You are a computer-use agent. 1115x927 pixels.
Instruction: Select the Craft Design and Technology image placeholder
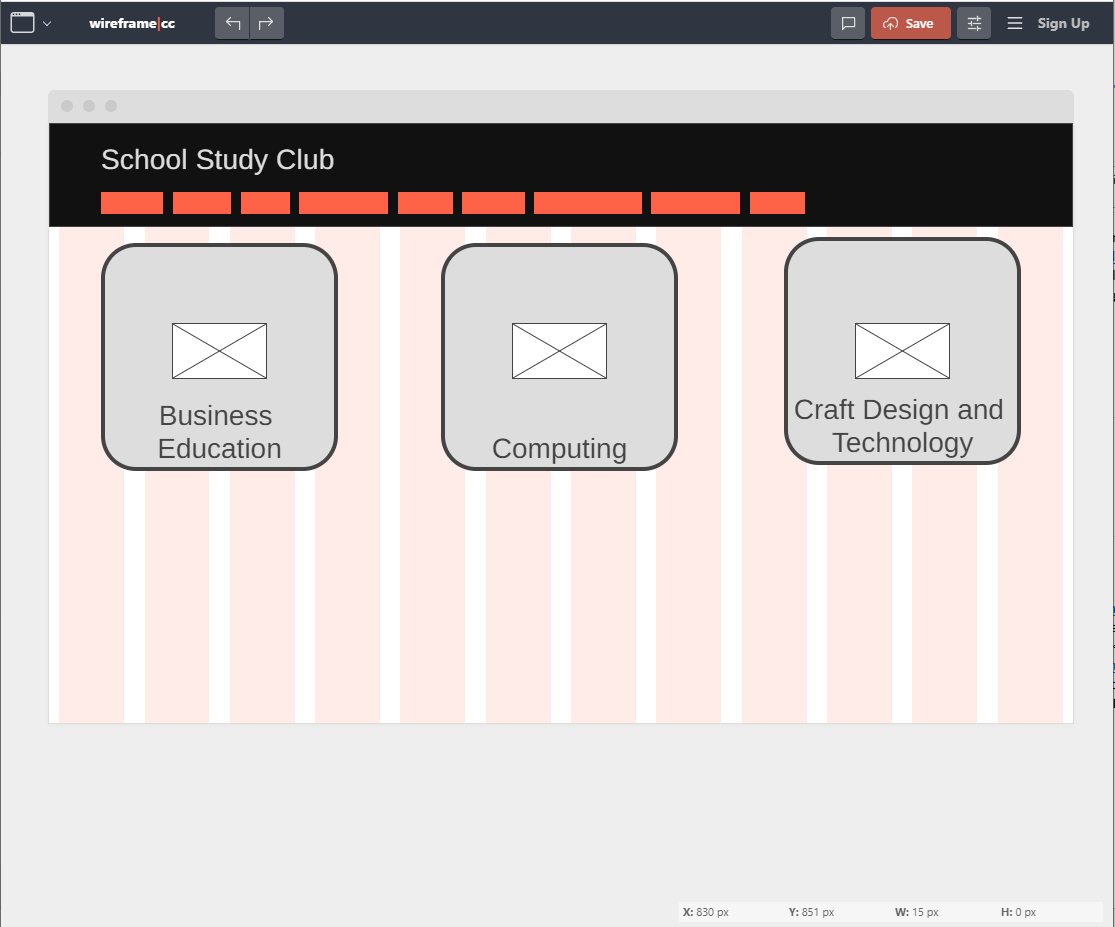coord(902,351)
